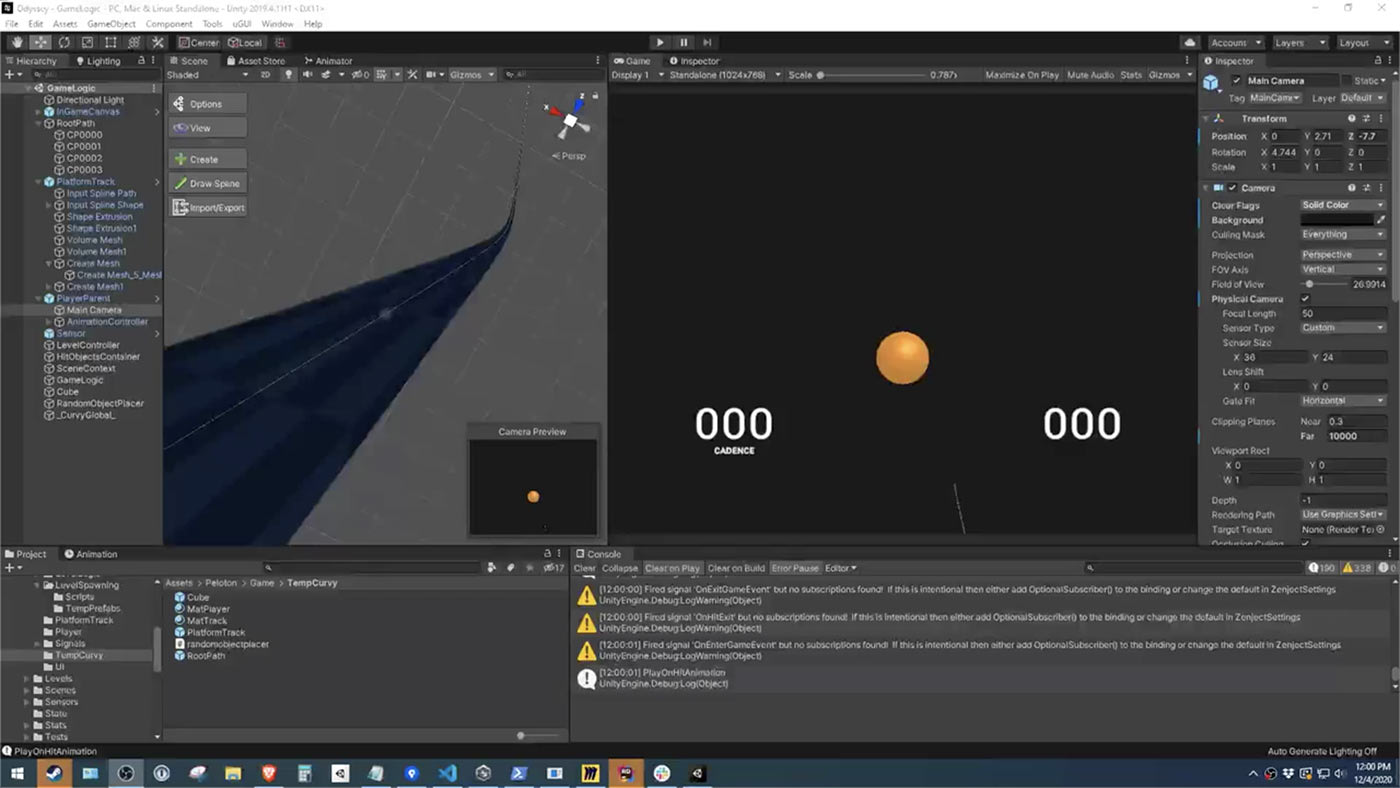Toggle Error Pause in the Console
The height and width of the screenshot is (788, 1400).
(x=795, y=568)
